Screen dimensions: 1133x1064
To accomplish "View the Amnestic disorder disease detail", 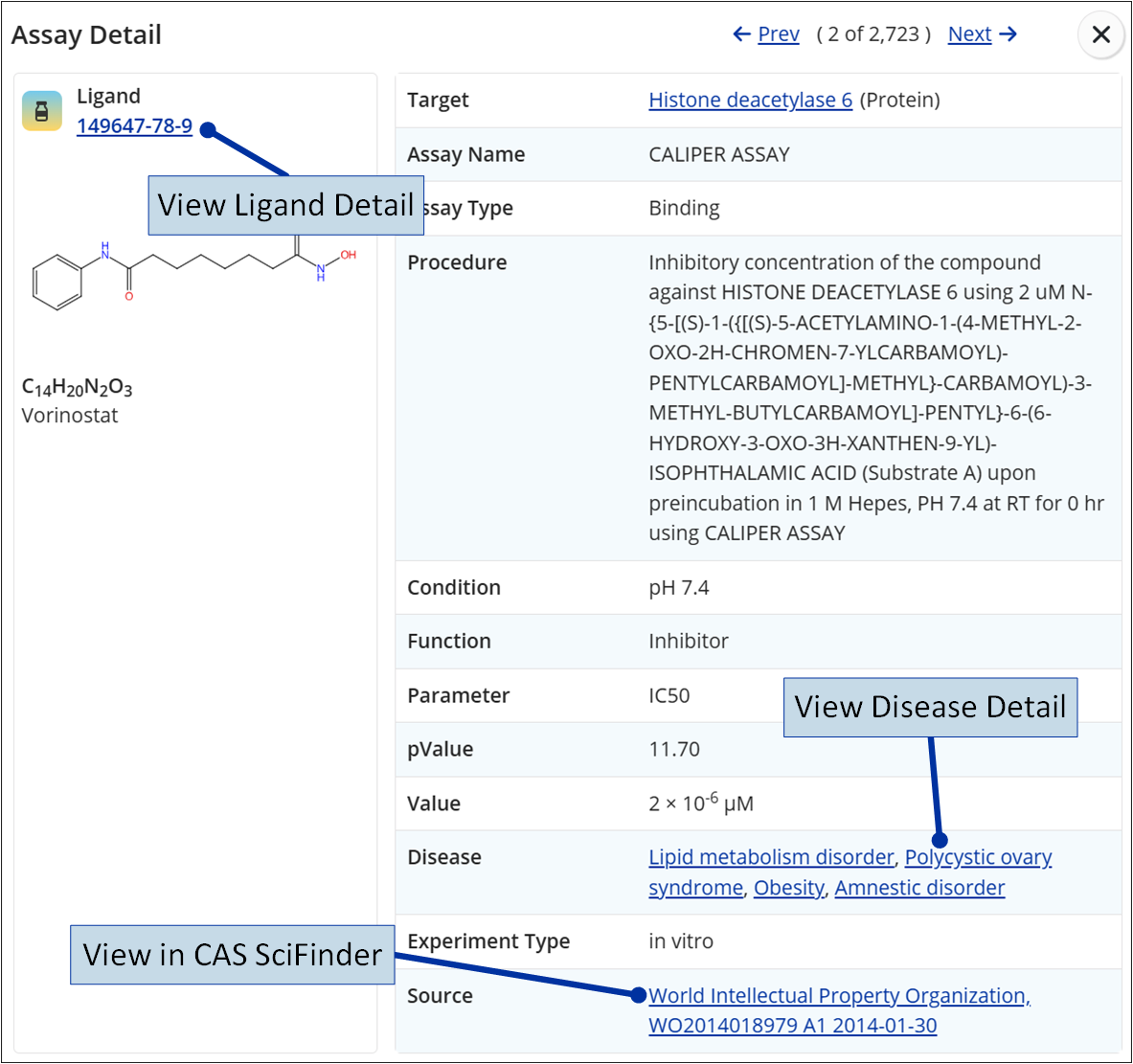I will (919, 888).
